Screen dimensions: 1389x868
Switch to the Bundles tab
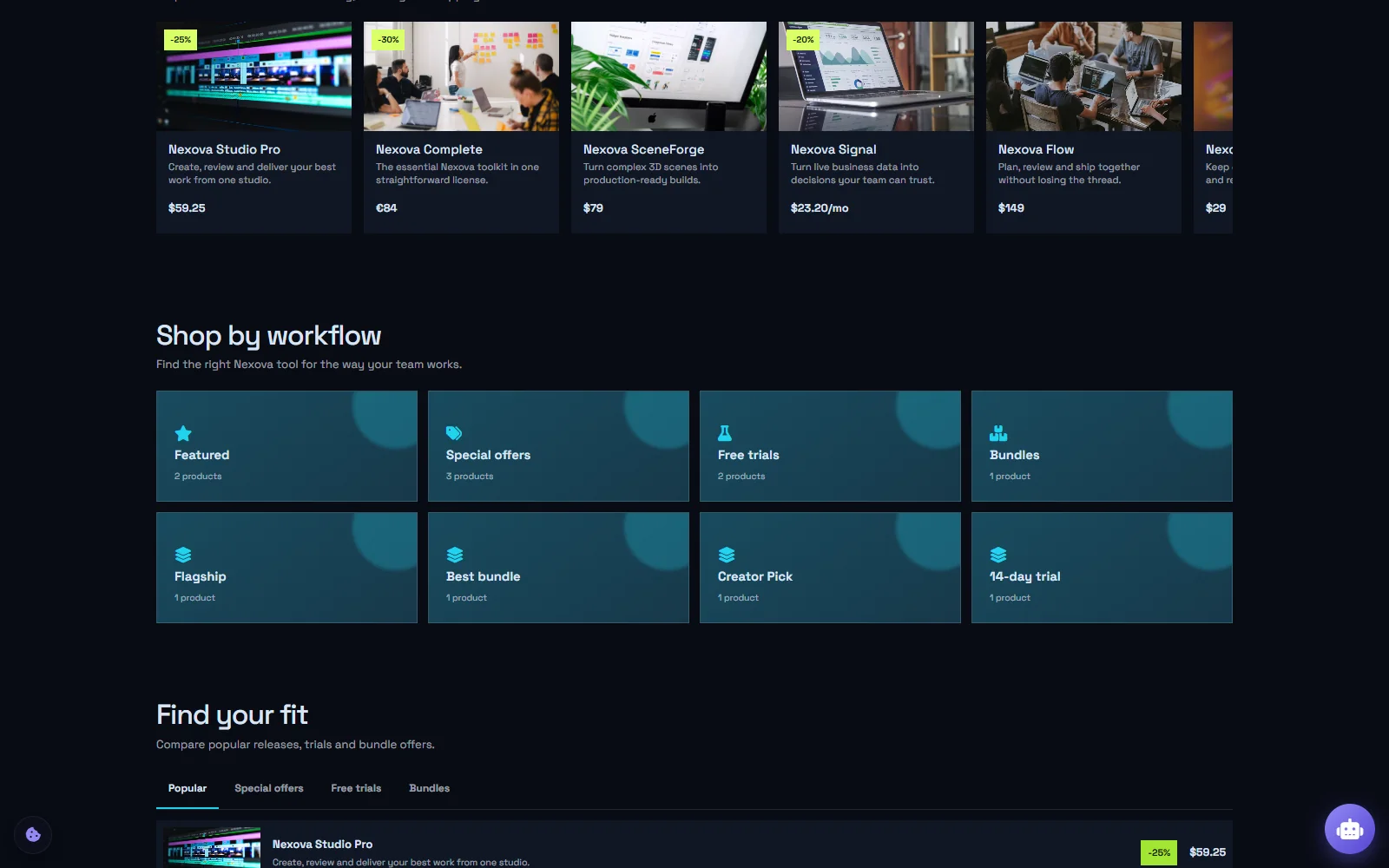pyautogui.click(x=430, y=788)
